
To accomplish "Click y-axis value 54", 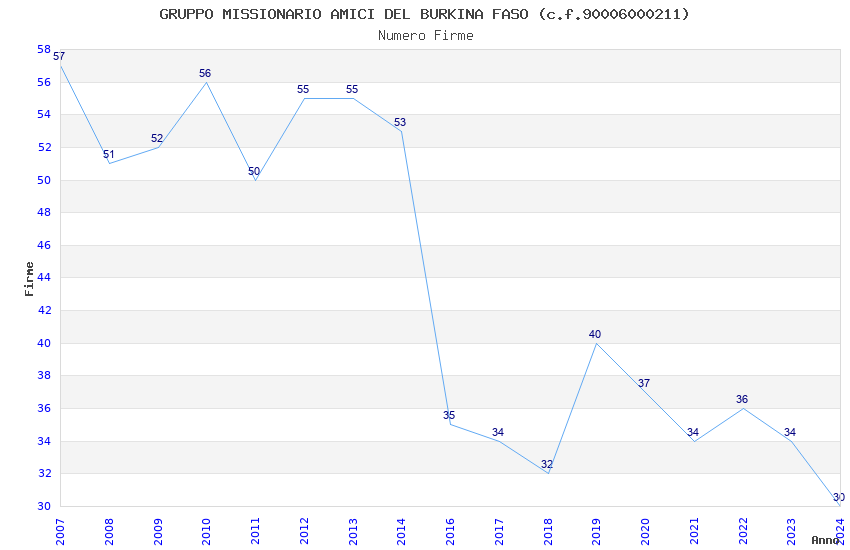I will (x=44, y=114).
